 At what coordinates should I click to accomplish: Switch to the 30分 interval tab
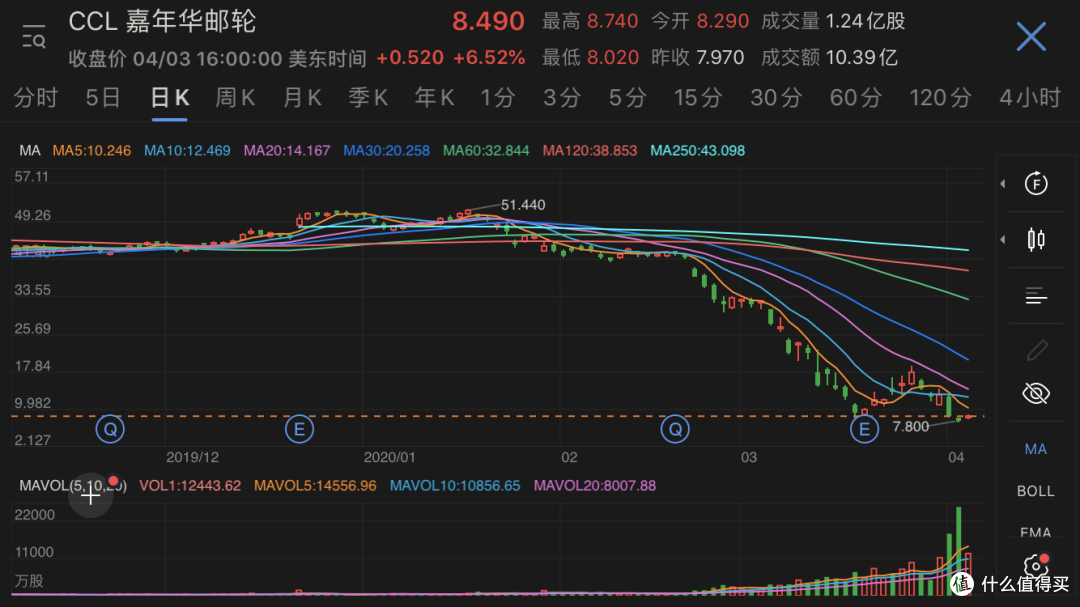776,98
